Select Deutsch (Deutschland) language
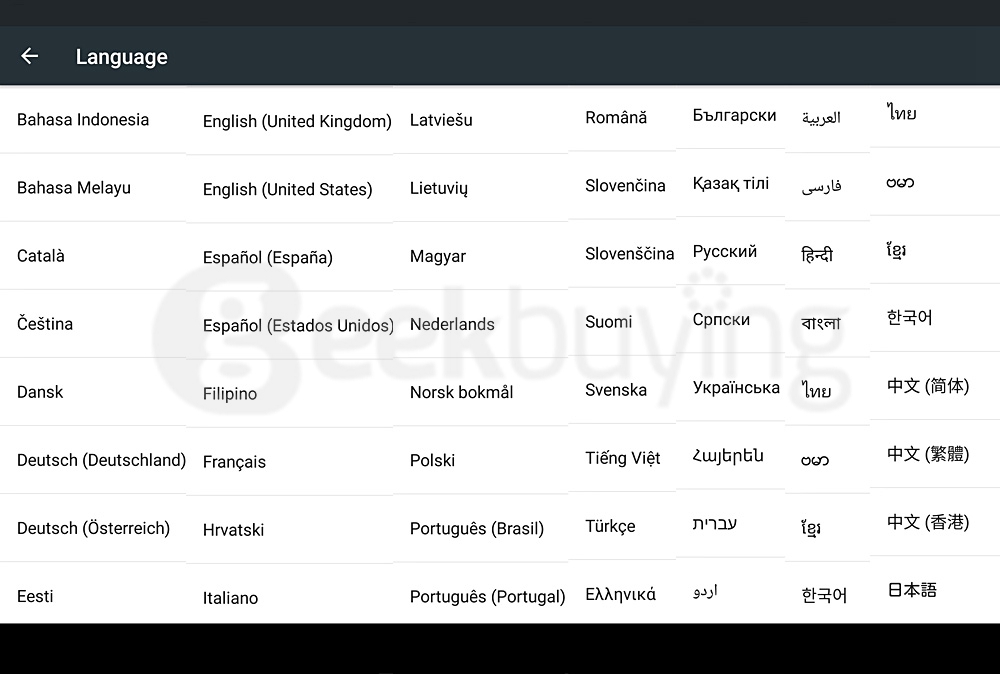This screenshot has height=674, width=1000. pos(101,460)
